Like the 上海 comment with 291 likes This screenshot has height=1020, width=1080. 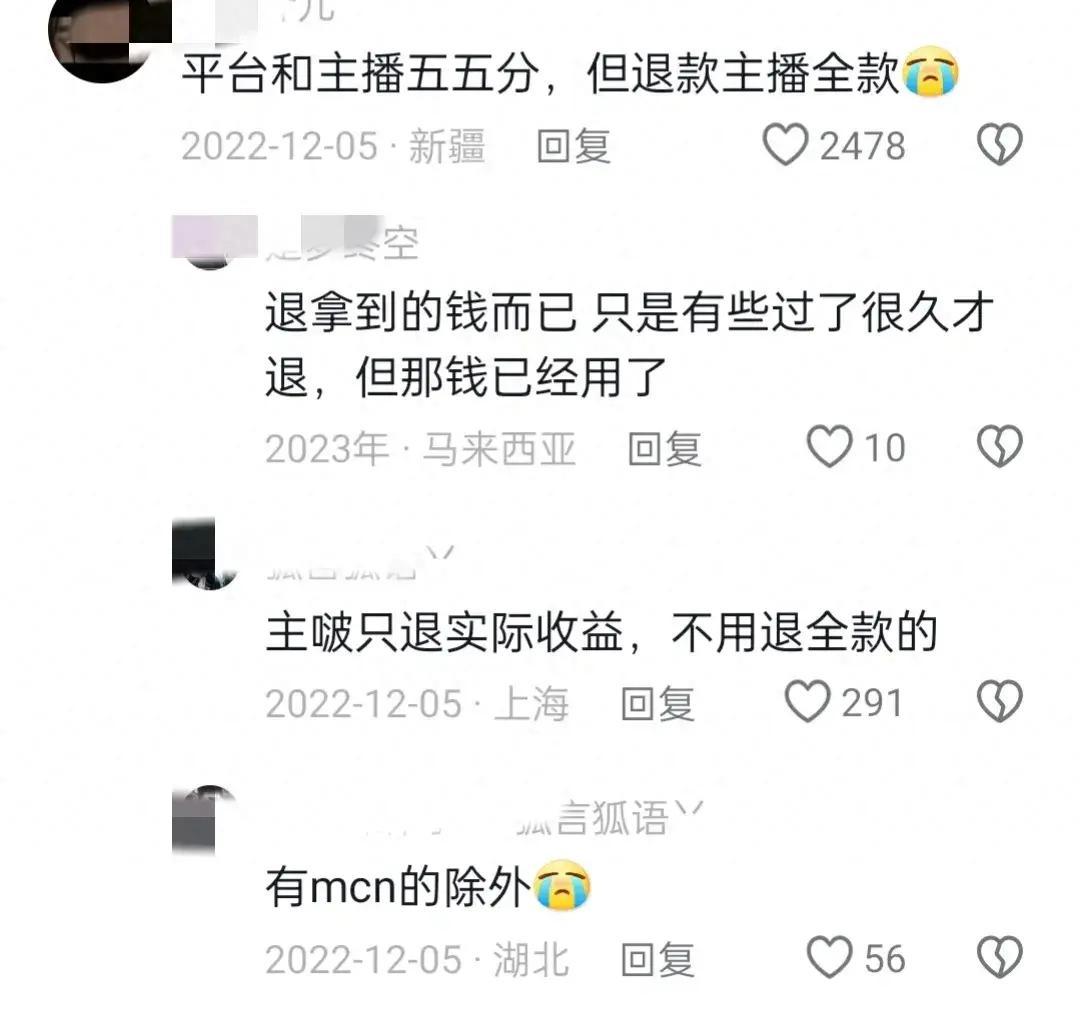(807, 701)
